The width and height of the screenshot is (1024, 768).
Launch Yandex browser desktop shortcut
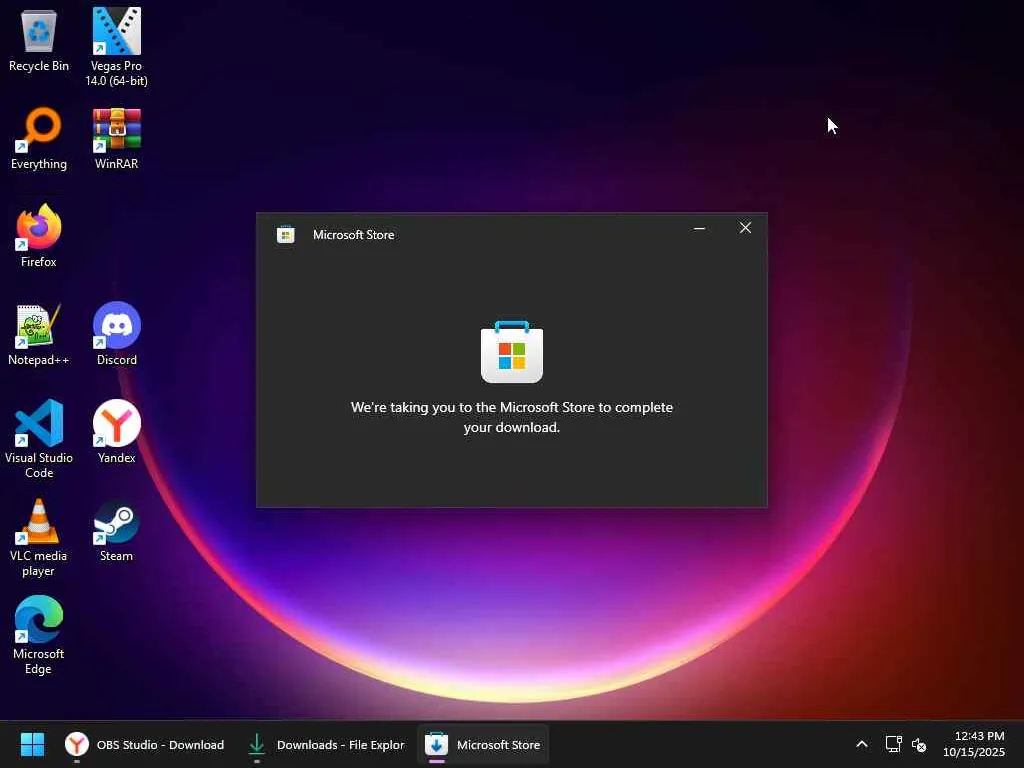click(x=116, y=432)
